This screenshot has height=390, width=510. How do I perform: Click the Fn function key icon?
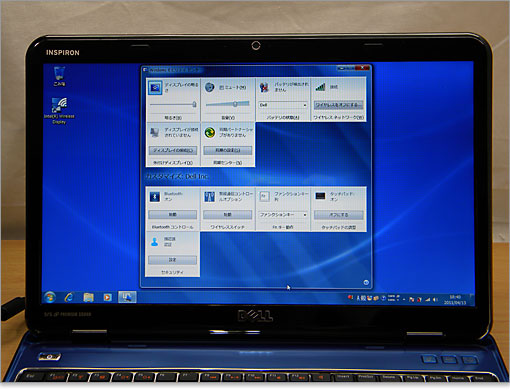(x=264, y=196)
